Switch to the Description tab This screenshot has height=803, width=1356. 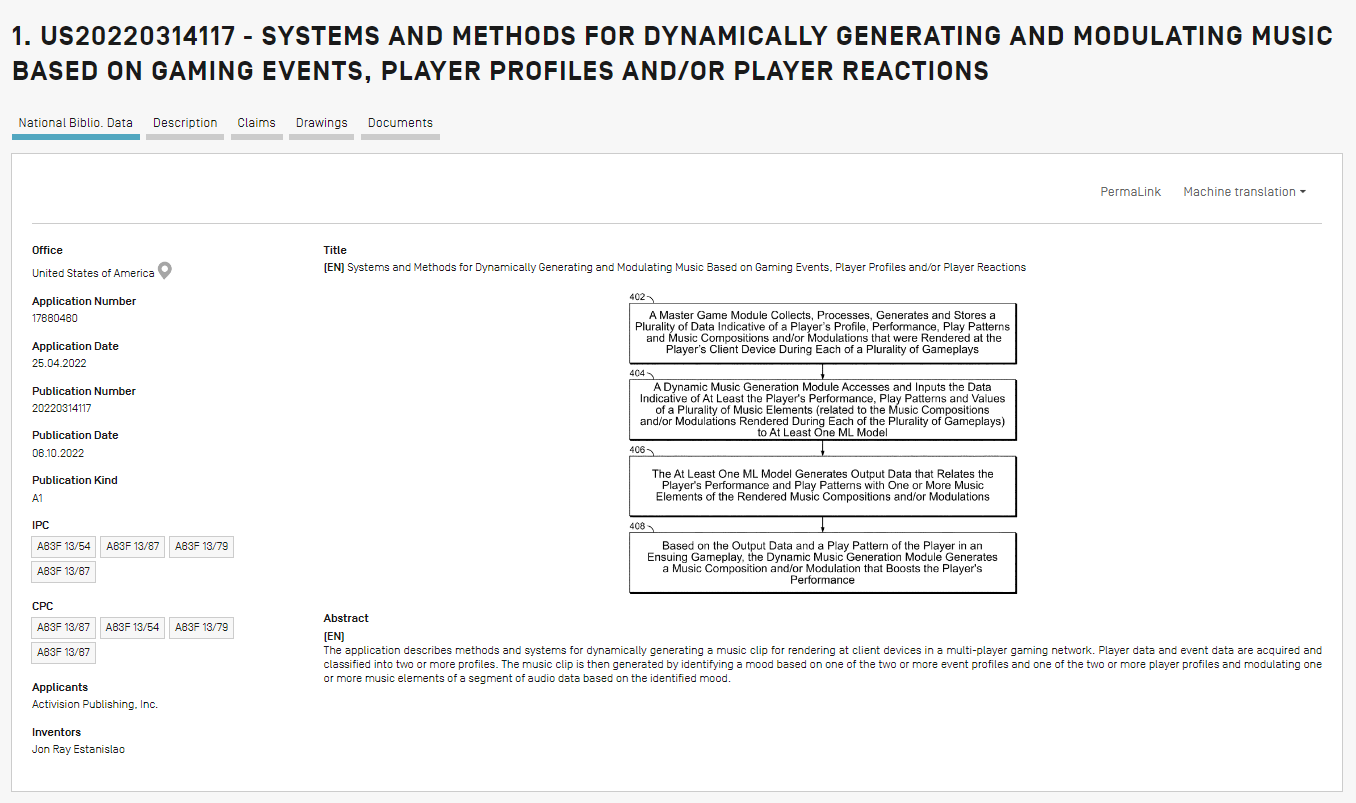tap(185, 123)
